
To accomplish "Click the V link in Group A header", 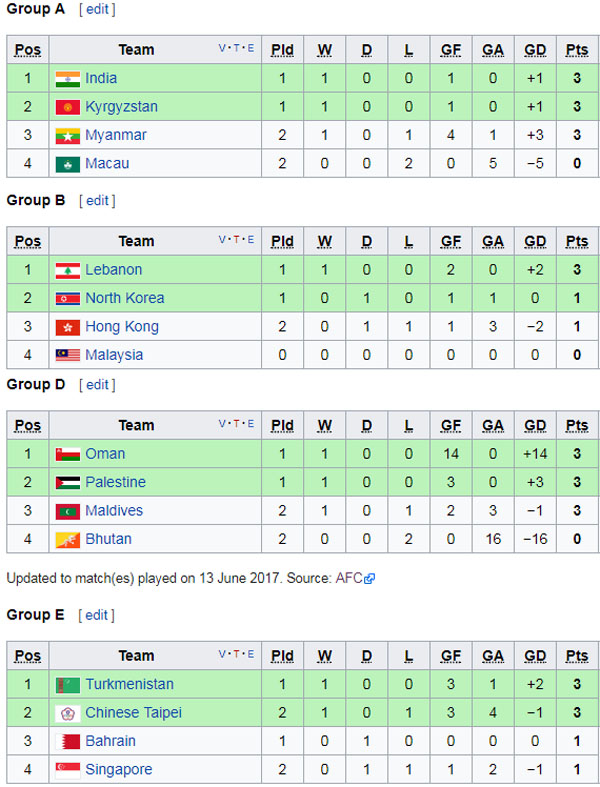I will [222, 48].
